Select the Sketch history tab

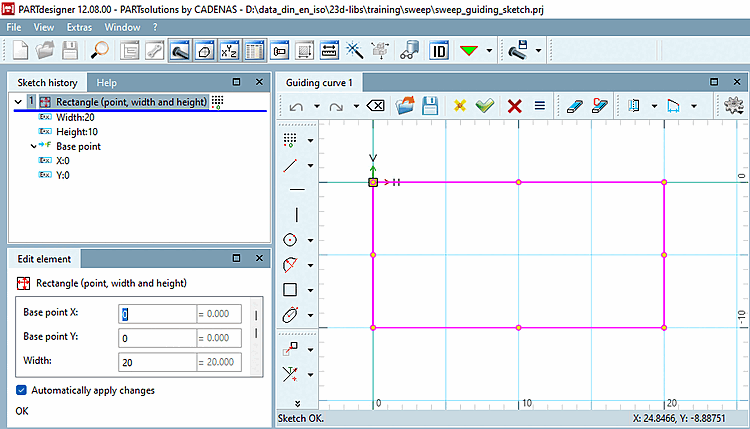(x=47, y=83)
